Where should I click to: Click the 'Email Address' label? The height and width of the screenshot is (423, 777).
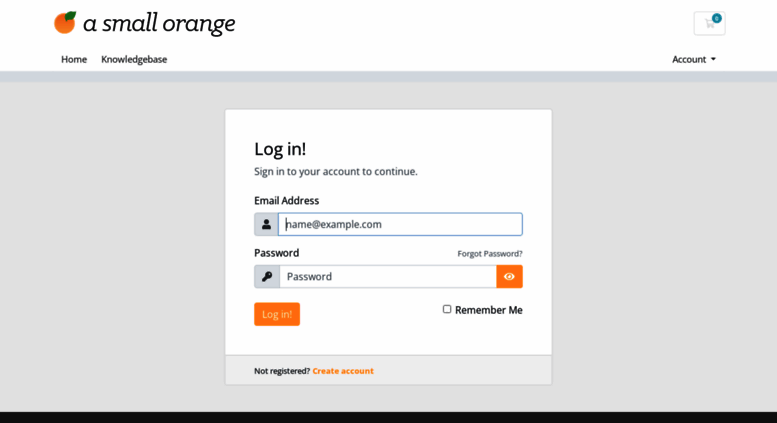(x=286, y=201)
